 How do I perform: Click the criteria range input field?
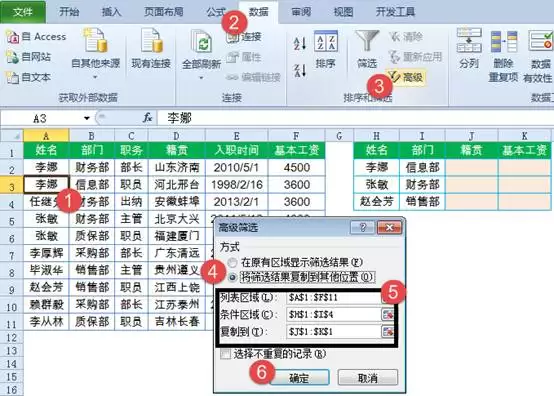click(333, 314)
